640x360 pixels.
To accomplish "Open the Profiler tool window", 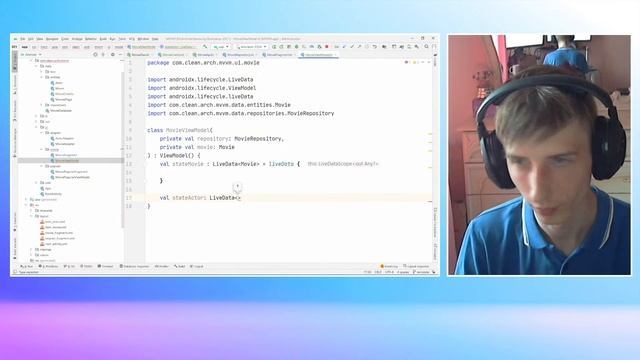I will click(x=162, y=267).
